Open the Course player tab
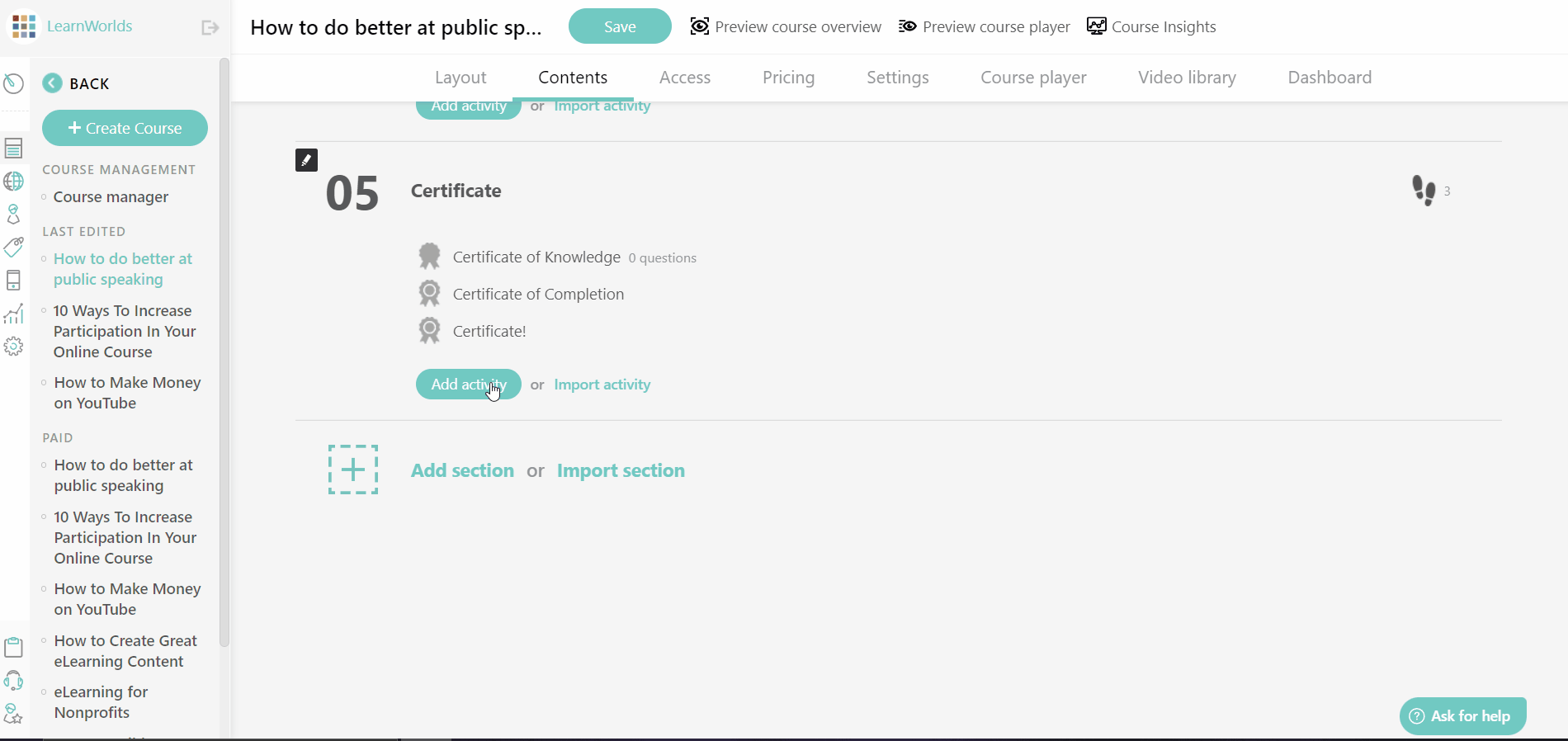Viewport: 1568px width, 741px height. click(1033, 78)
